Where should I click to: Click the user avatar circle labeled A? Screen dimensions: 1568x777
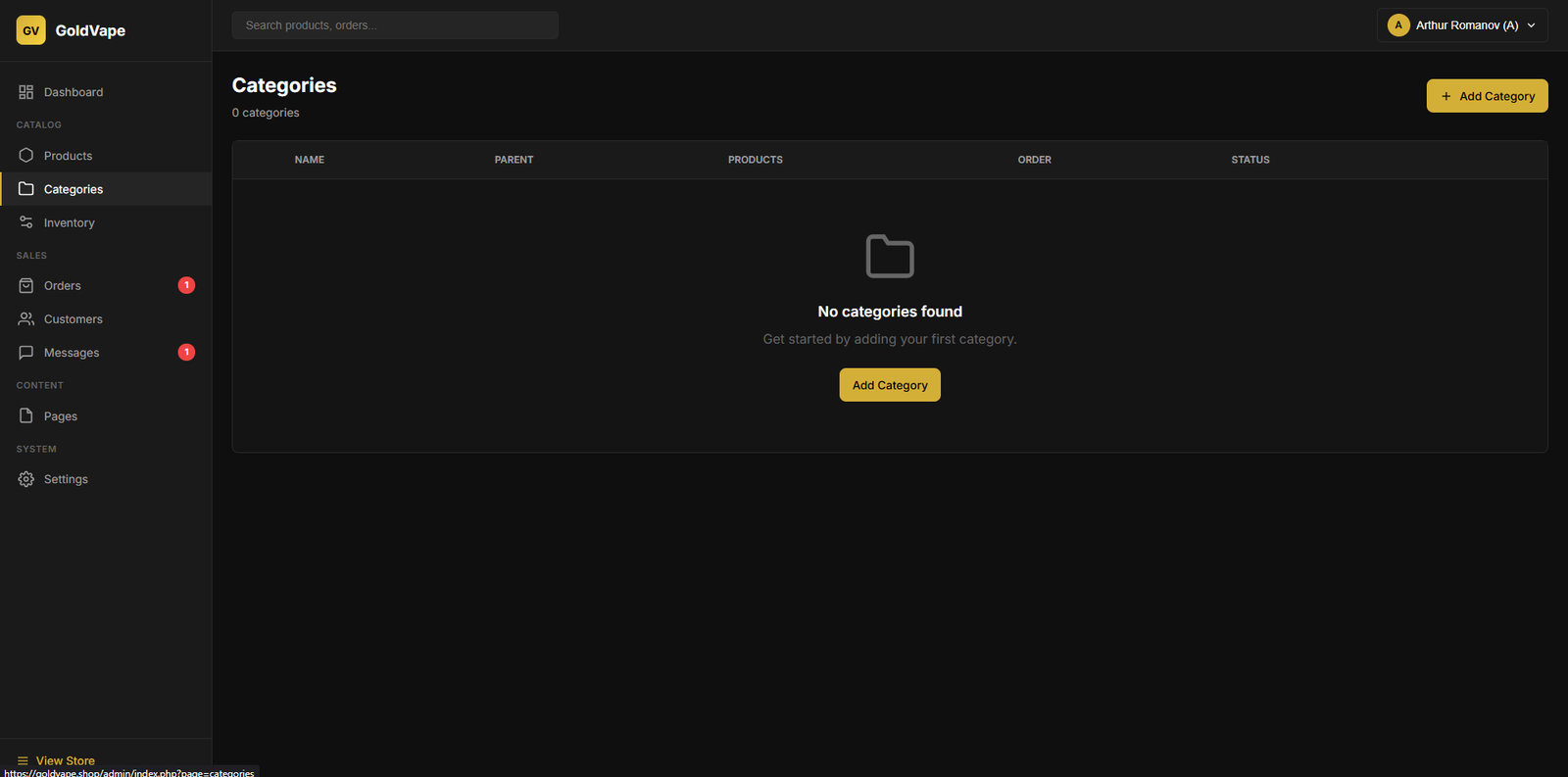click(1398, 25)
